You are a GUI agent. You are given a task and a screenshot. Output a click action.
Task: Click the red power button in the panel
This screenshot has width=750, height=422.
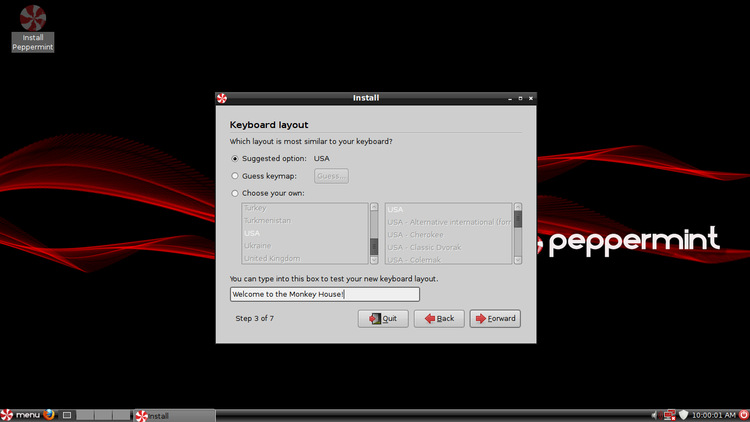point(744,415)
